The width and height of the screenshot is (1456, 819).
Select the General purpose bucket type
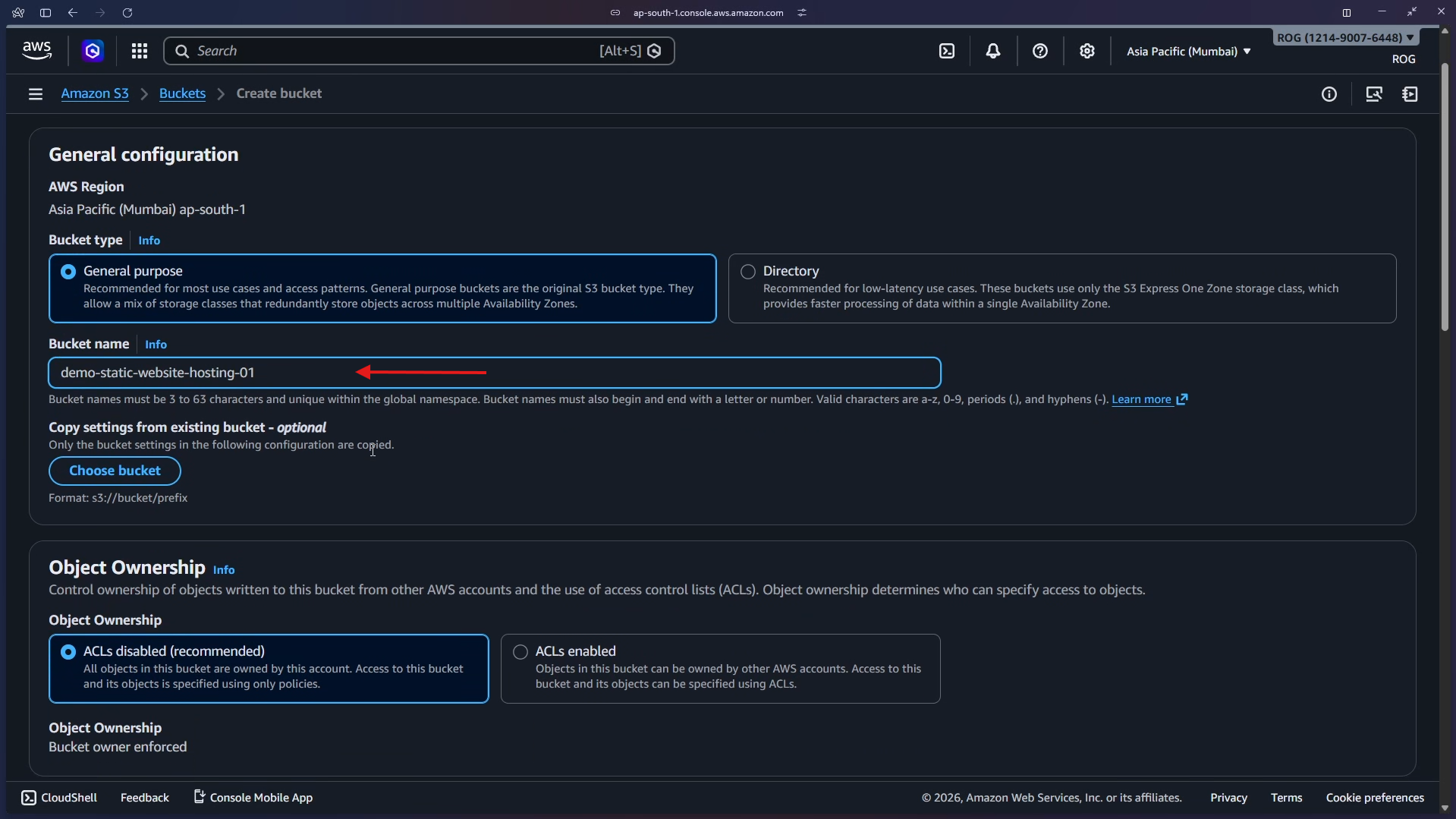tap(68, 272)
